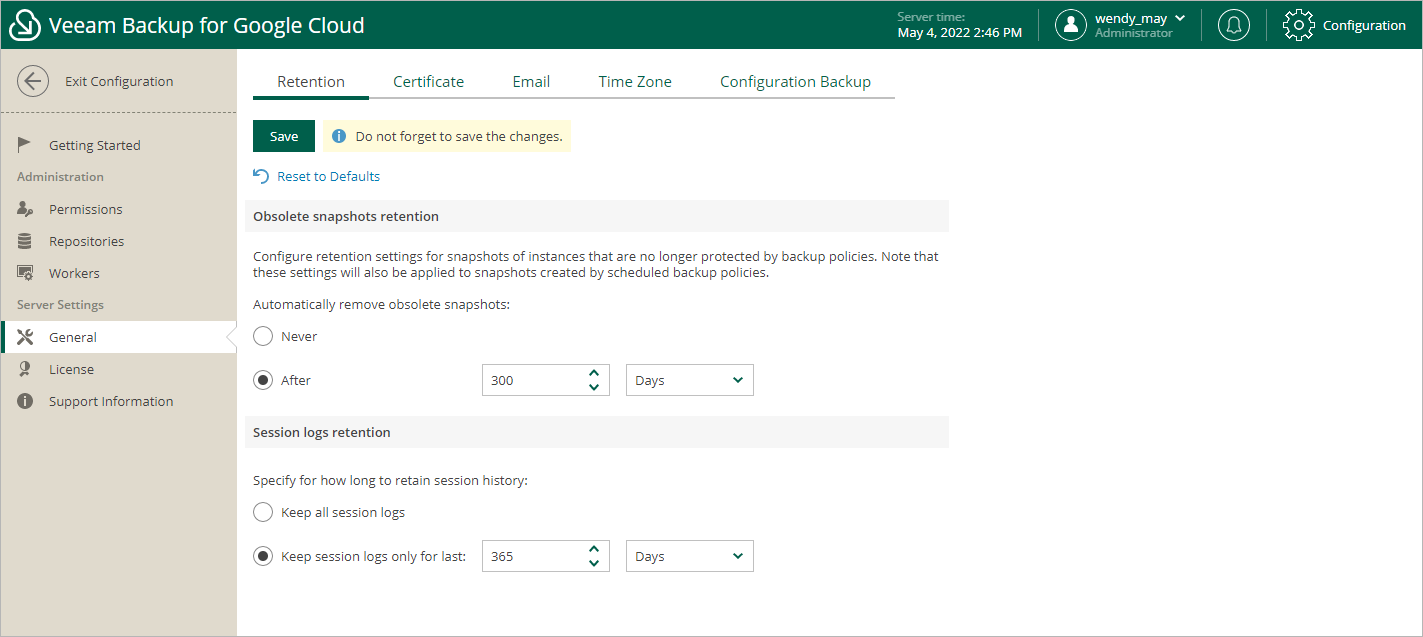Click Exit Configuration label
The image size is (1423, 637).
tap(119, 82)
